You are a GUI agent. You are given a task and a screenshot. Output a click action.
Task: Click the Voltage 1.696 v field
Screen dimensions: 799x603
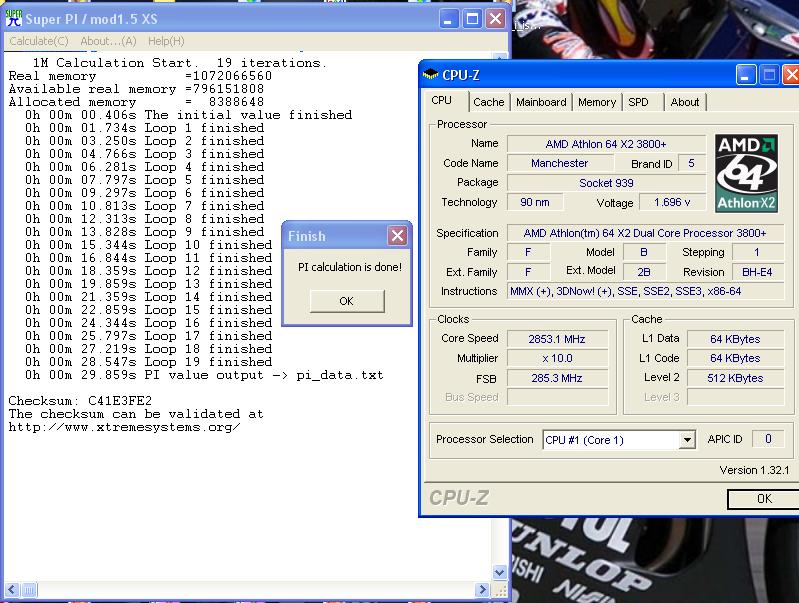(673, 202)
